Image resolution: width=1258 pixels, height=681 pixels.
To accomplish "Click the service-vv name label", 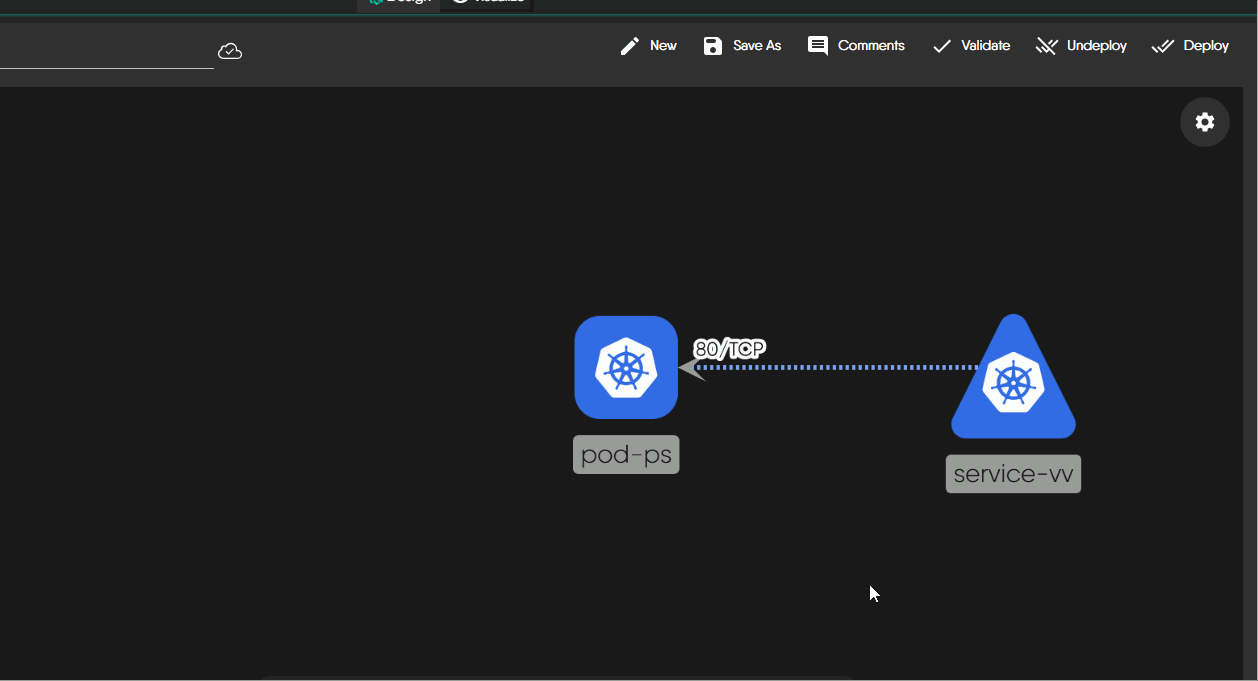I will click(x=1013, y=473).
